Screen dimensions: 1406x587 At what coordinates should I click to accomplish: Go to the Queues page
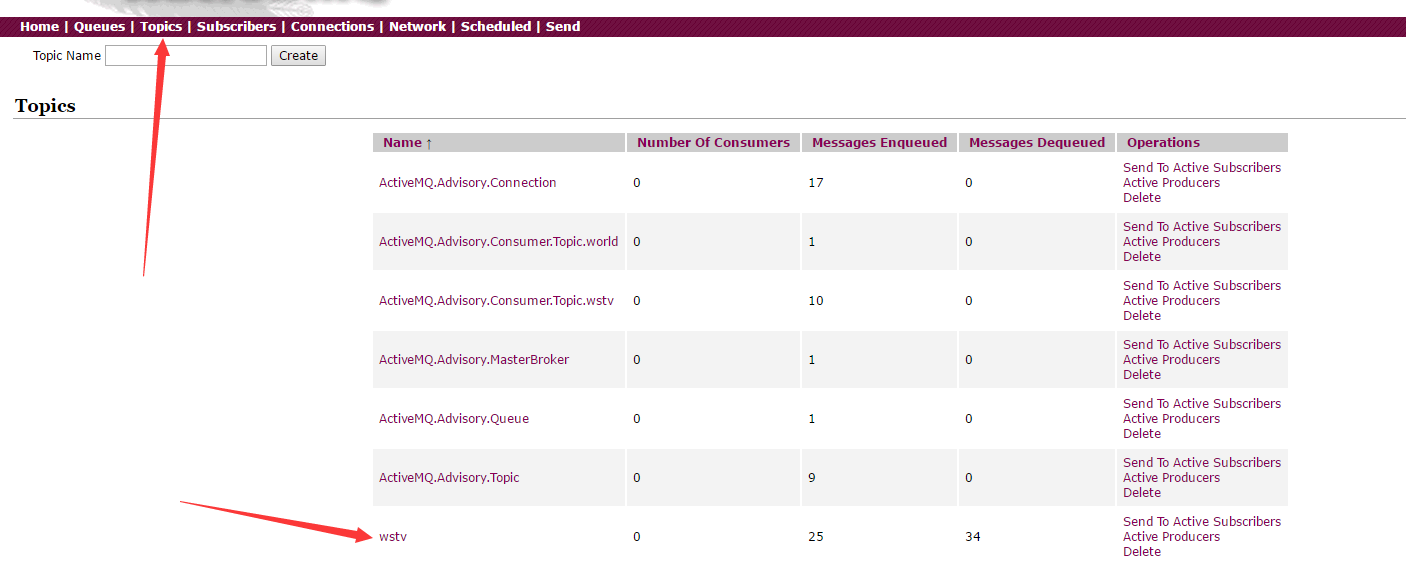(x=99, y=27)
